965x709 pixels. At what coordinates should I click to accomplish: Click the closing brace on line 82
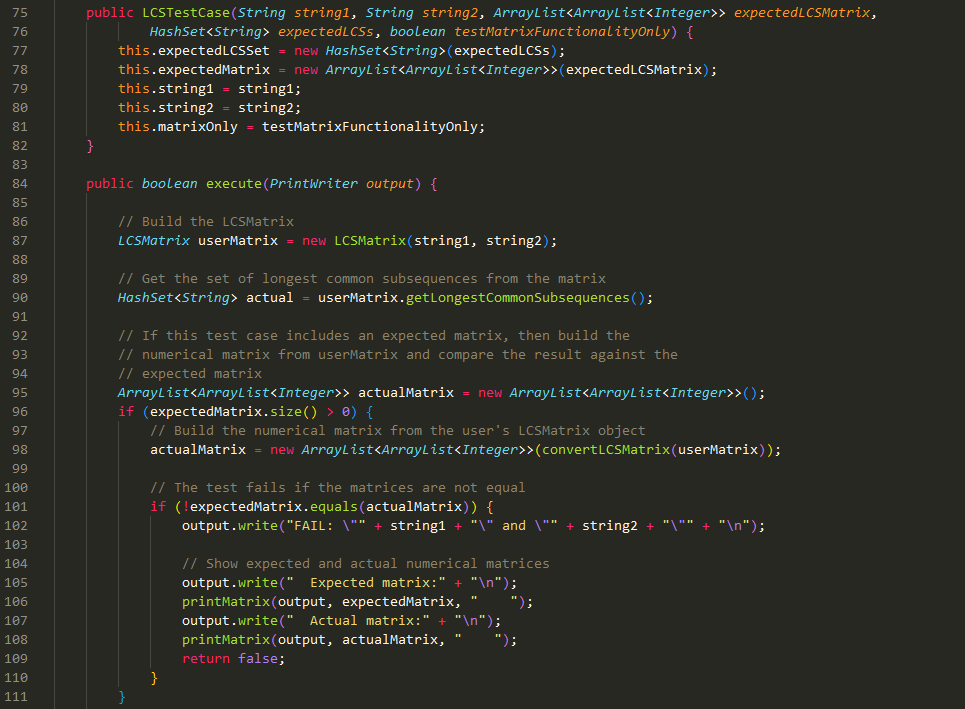(90, 146)
